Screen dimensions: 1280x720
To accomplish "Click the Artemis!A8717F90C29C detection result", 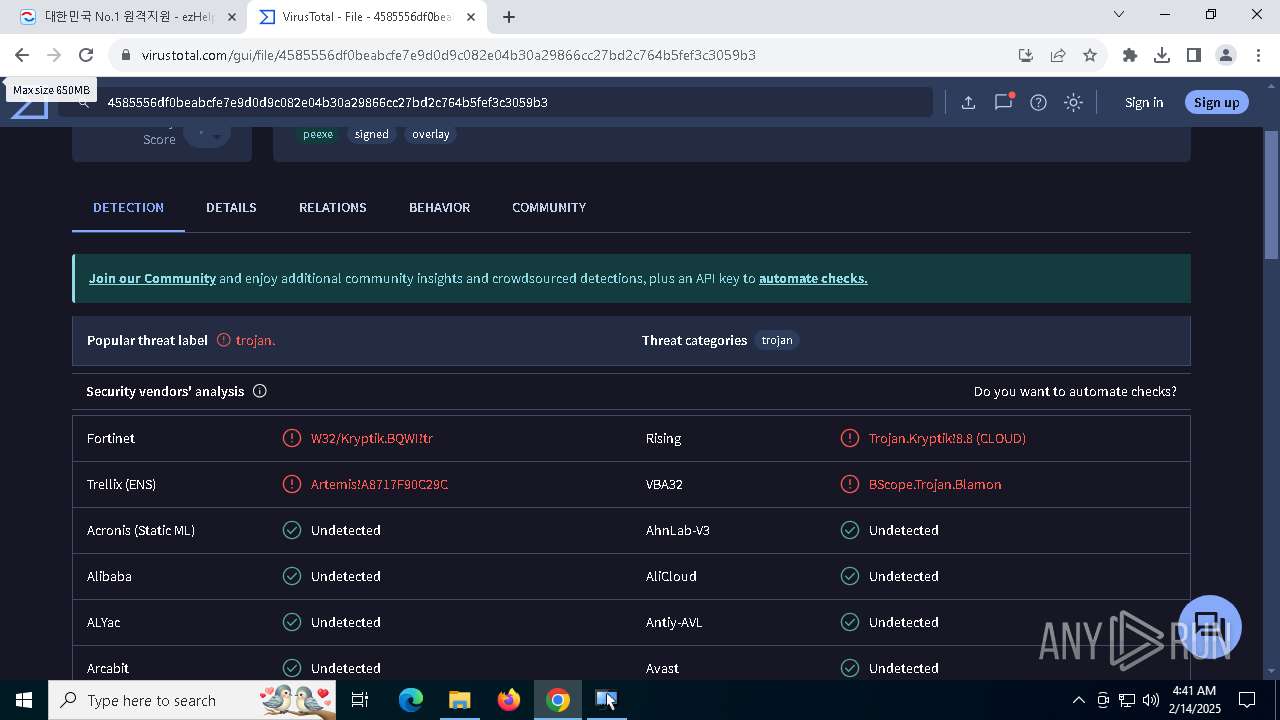I will coord(379,484).
